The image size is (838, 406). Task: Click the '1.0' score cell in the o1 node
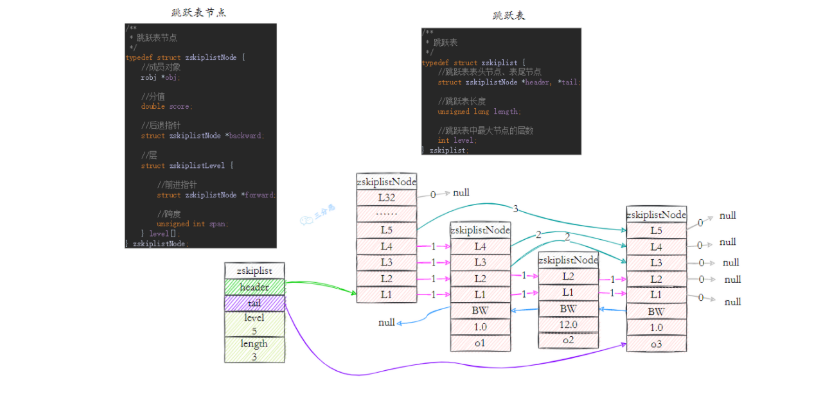[480, 327]
